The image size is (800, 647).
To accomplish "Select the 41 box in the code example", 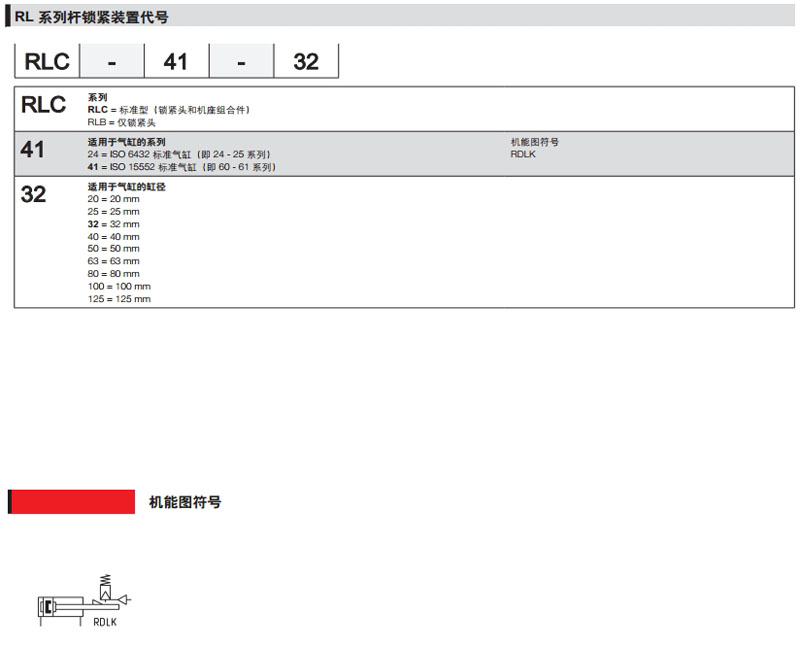I will pos(176,62).
